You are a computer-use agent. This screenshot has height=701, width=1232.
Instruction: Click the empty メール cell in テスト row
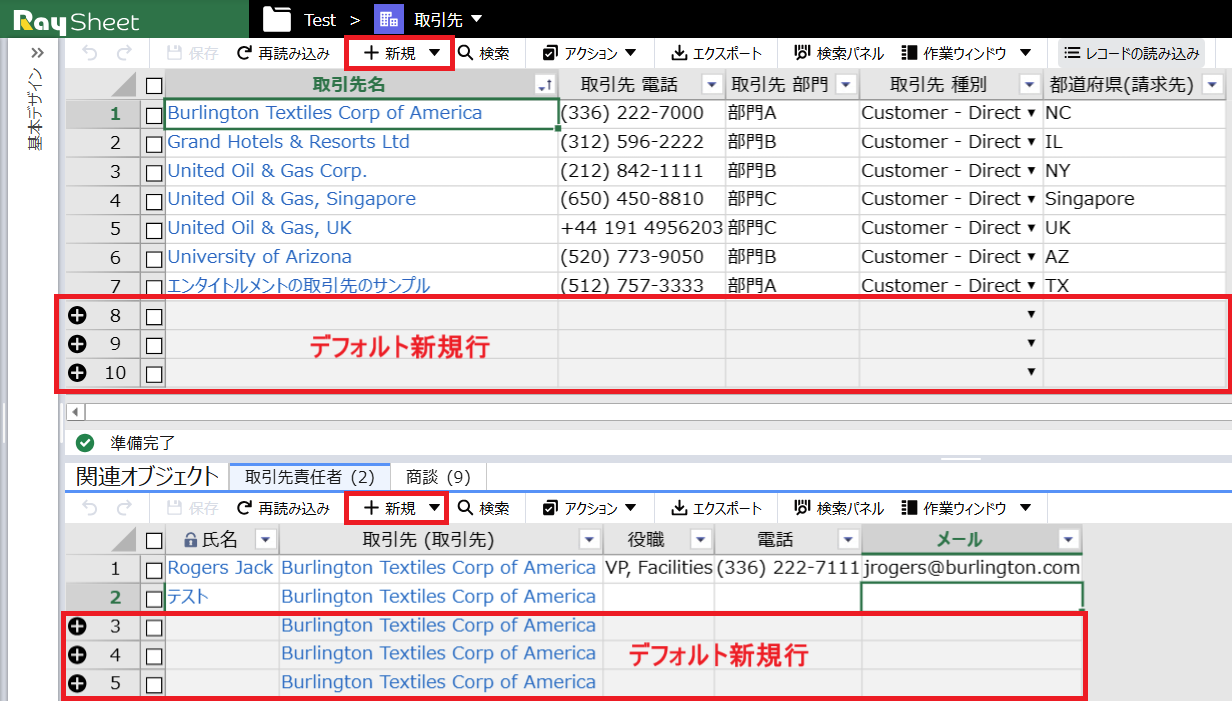point(971,597)
